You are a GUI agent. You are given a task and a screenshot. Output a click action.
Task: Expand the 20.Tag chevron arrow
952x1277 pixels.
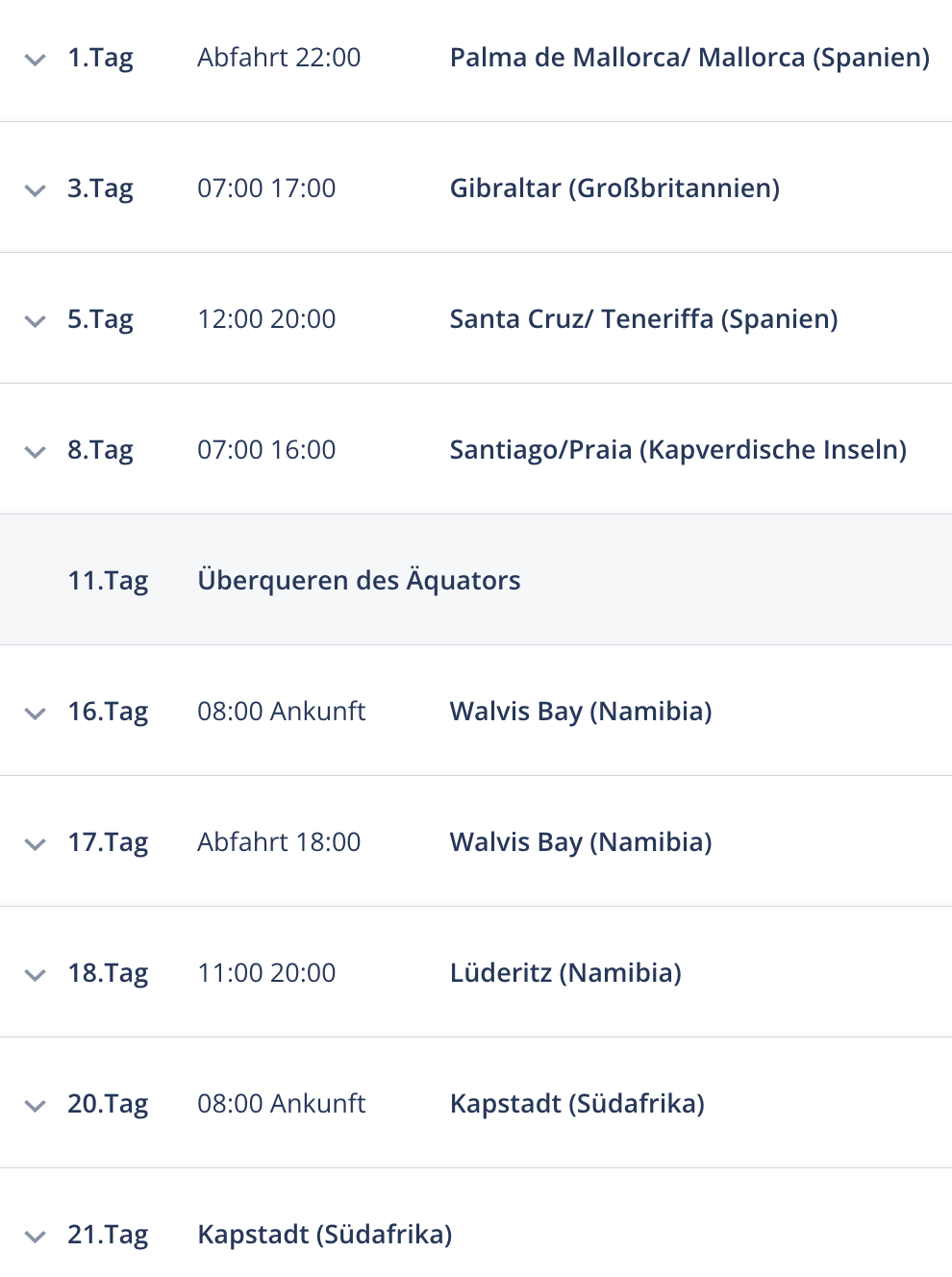pyautogui.click(x=35, y=1107)
